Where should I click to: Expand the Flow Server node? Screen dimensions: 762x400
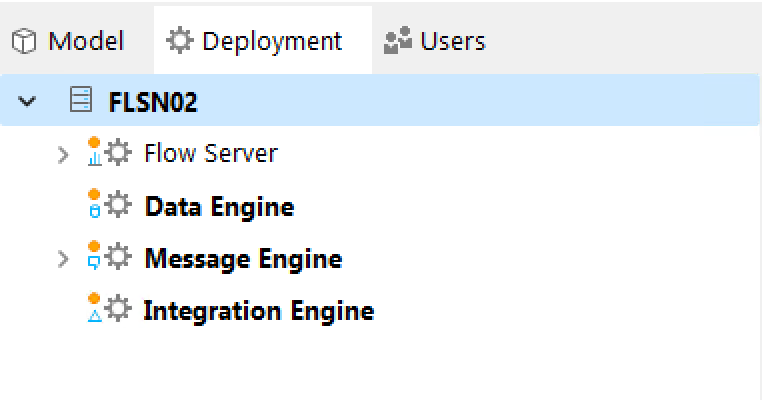click(63, 155)
